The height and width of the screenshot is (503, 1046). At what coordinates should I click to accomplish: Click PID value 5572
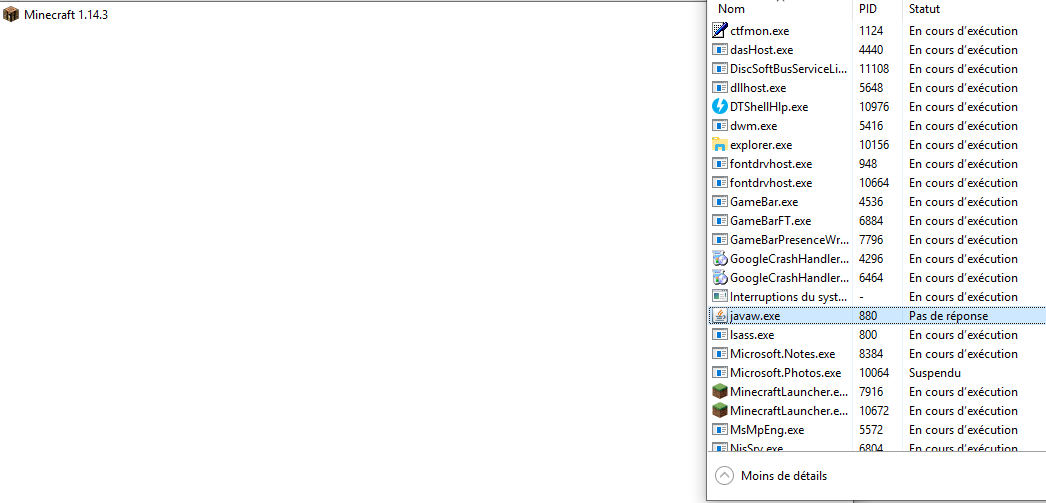(x=871, y=430)
